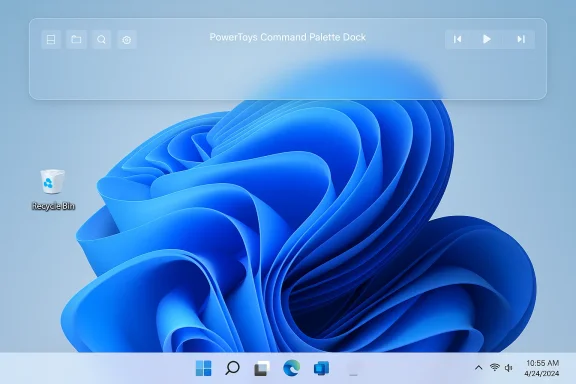Skip to next track in the dock
576x384 pixels.
[521, 39]
